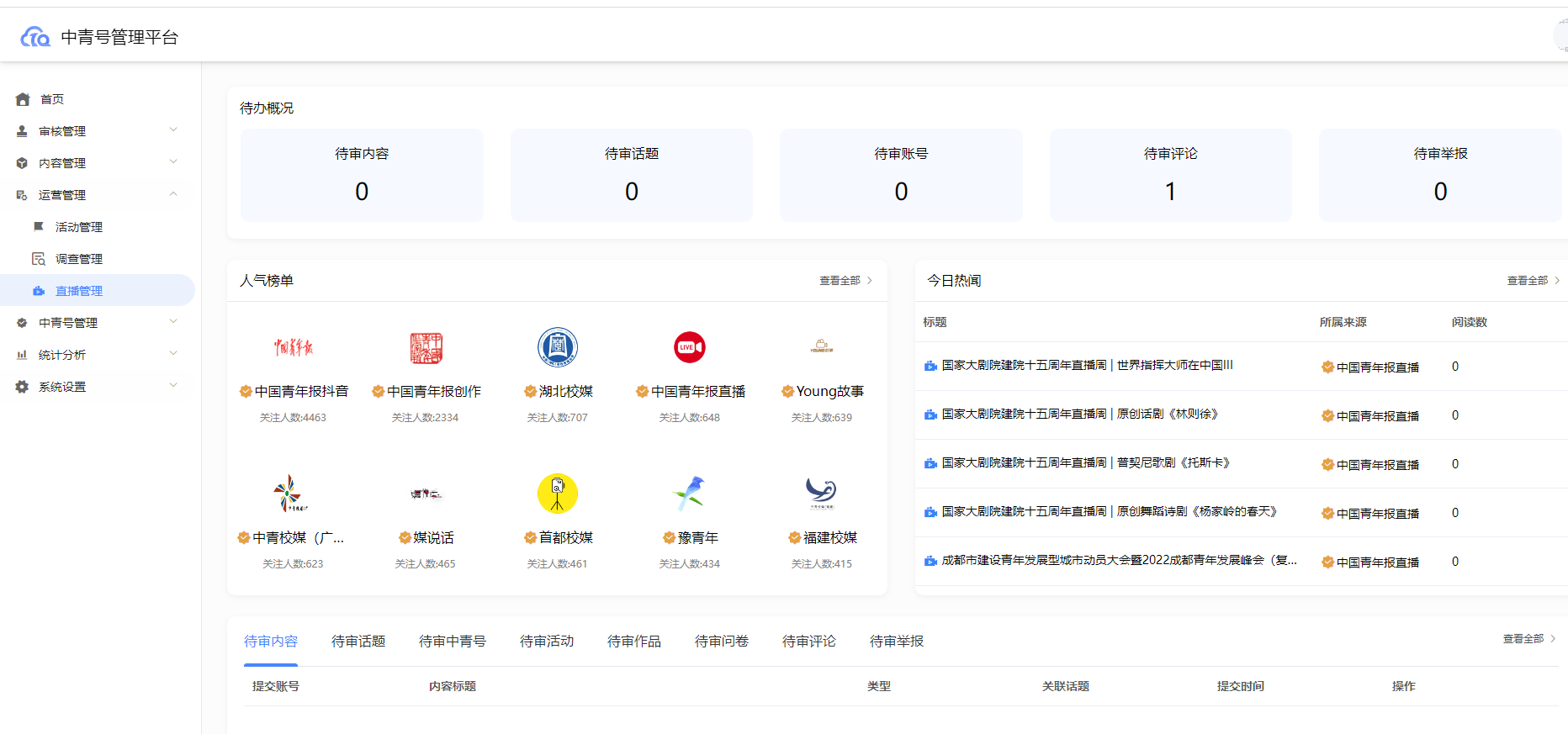Switch to 待审评论 tab
This screenshot has width=1568, height=734.
pyautogui.click(x=809, y=642)
